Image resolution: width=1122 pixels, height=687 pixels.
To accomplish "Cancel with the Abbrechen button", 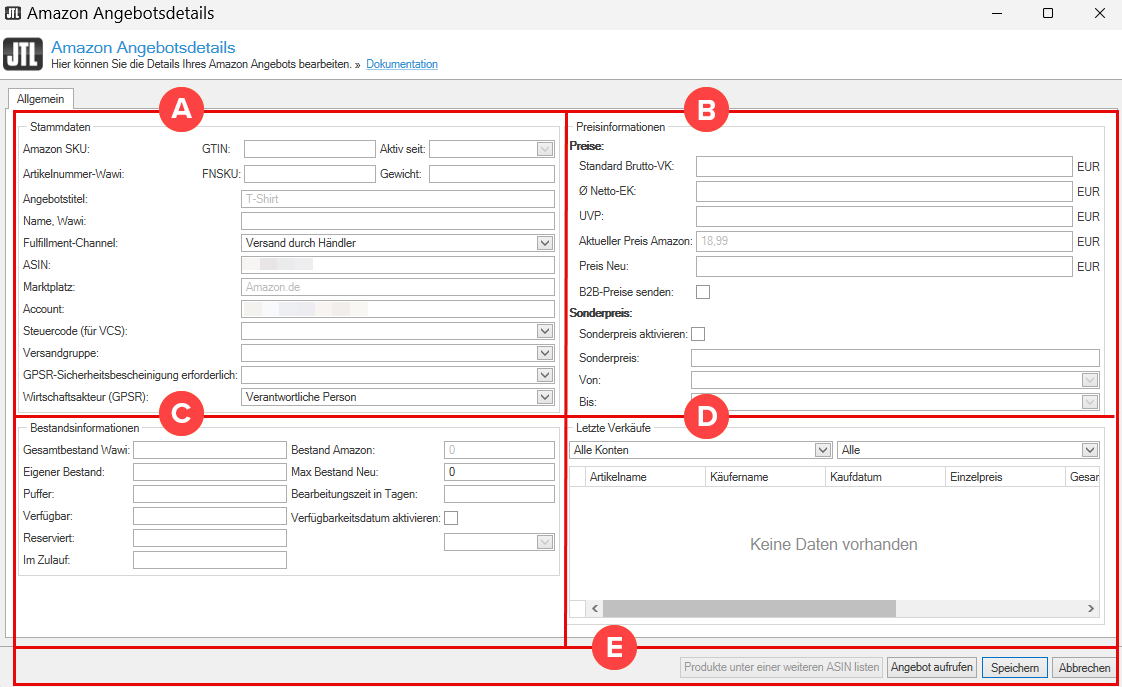I will (1084, 668).
